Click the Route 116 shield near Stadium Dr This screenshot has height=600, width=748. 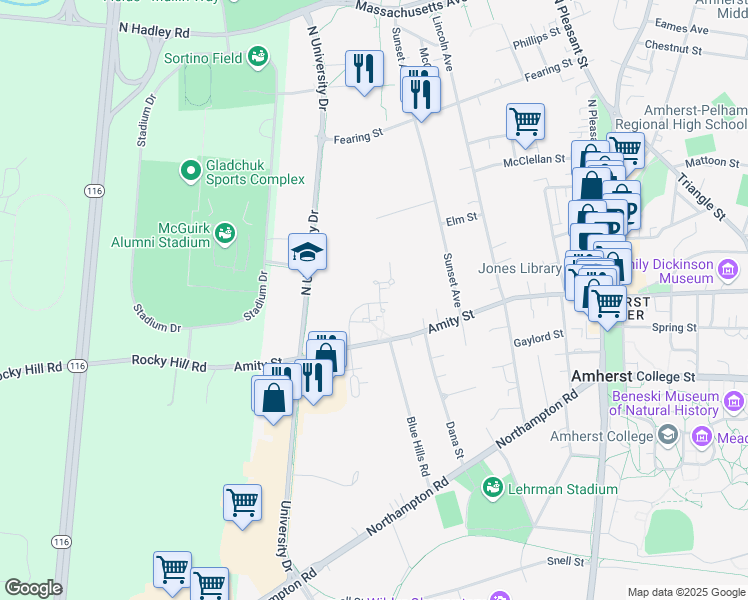pyautogui.click(x=94, y=191)
